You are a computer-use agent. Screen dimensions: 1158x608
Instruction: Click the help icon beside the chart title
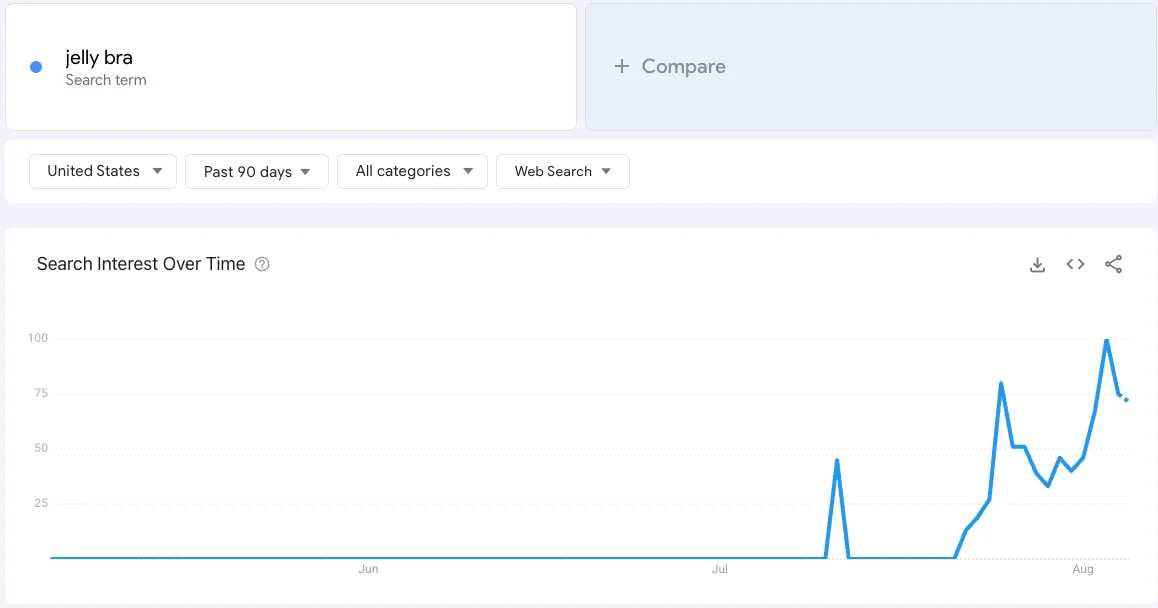(261, 264)
